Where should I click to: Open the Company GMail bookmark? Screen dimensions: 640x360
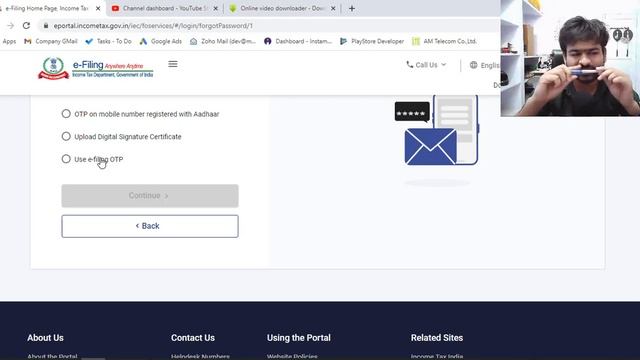point(51,41)
